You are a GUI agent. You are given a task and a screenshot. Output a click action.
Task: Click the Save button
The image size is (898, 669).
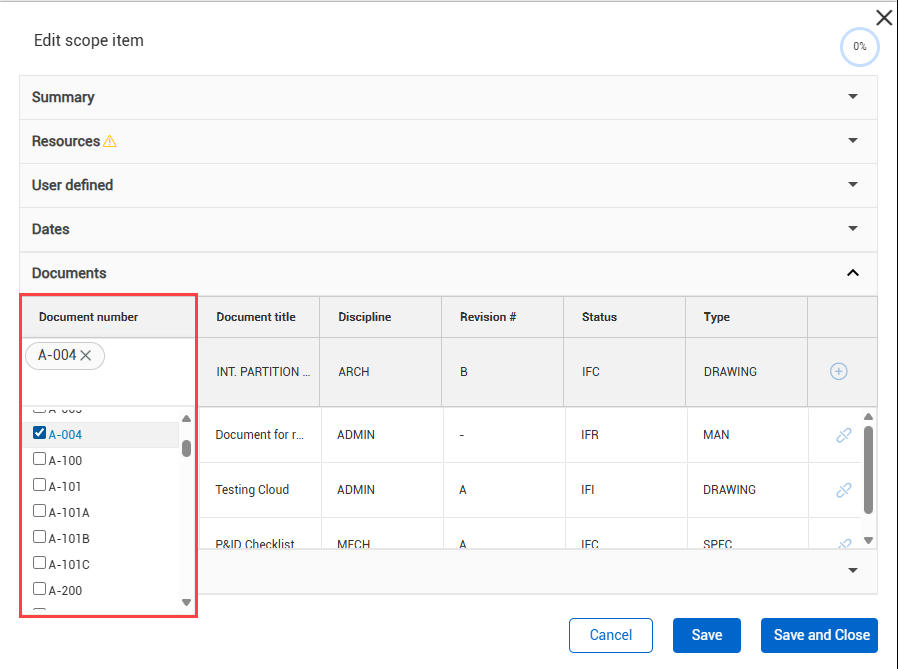click(x=707, y=635)
